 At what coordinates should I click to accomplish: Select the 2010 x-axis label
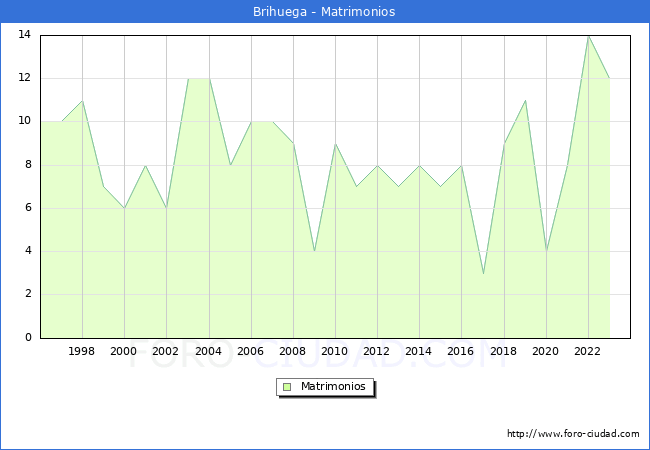click(x=334, y=351)
